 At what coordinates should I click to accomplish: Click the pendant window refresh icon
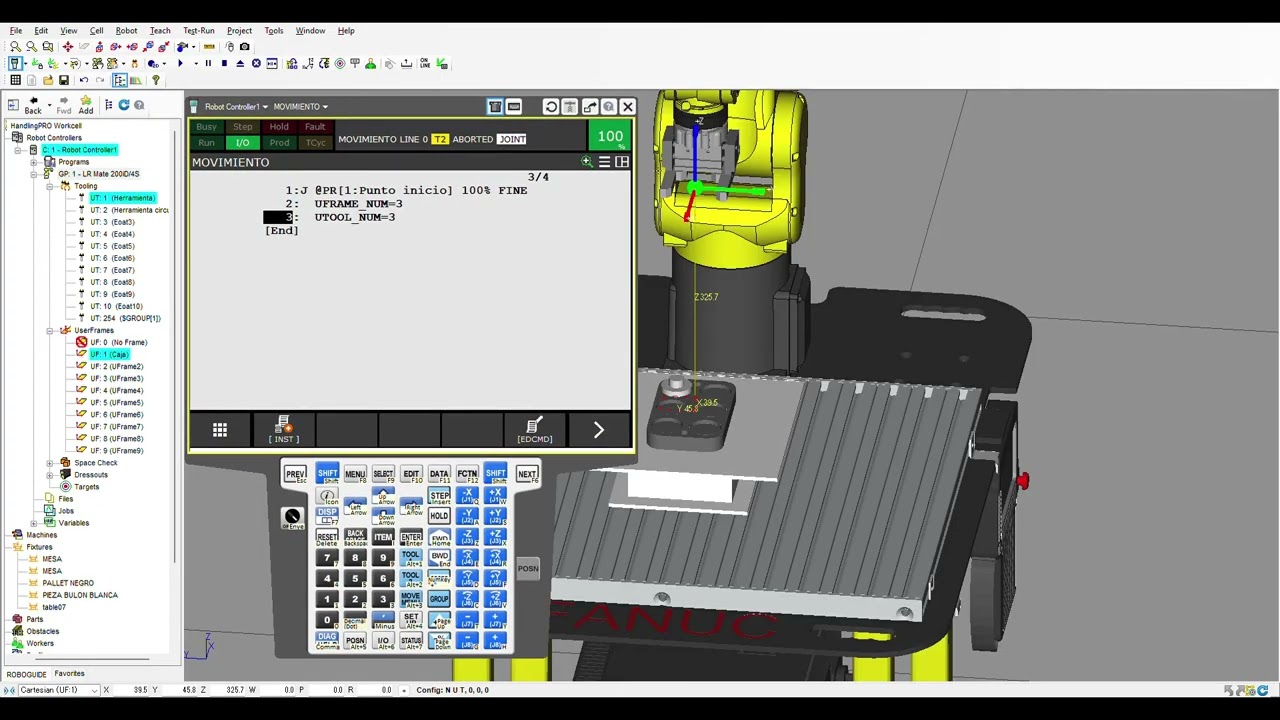[x=551, y=107]
